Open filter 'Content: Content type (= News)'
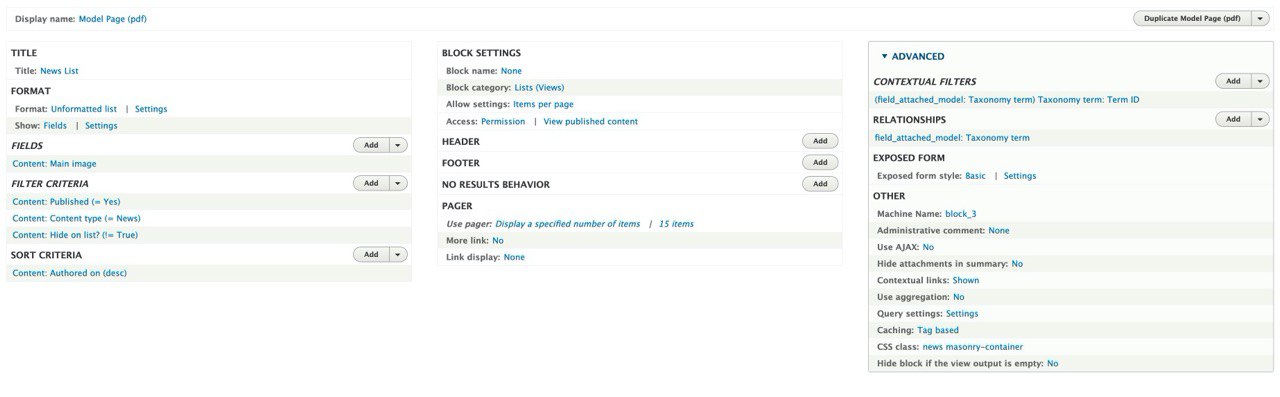The image size is (1280, 397). coord(76,218)
